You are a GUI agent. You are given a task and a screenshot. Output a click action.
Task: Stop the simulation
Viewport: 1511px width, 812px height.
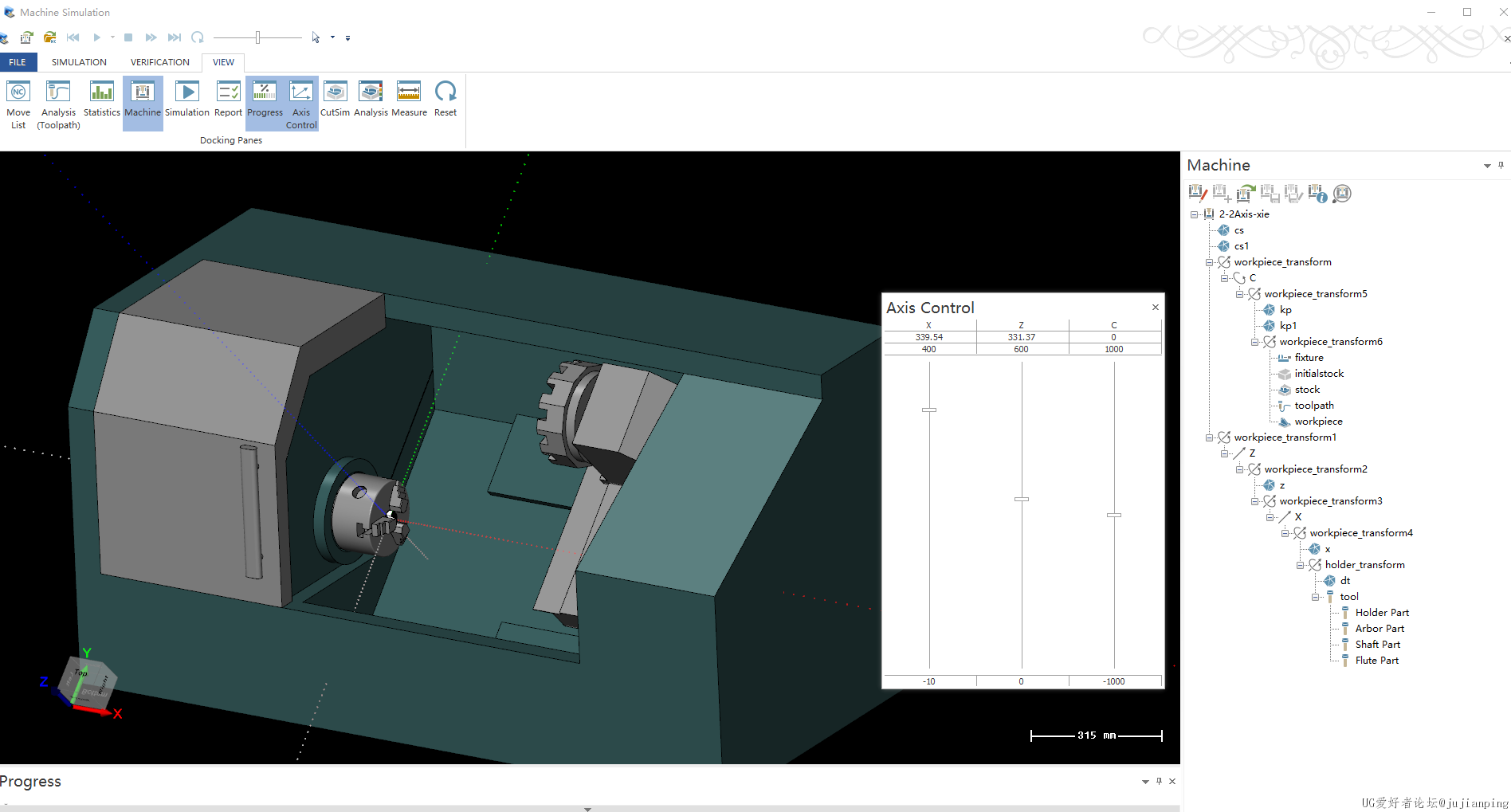pos(128,37)
